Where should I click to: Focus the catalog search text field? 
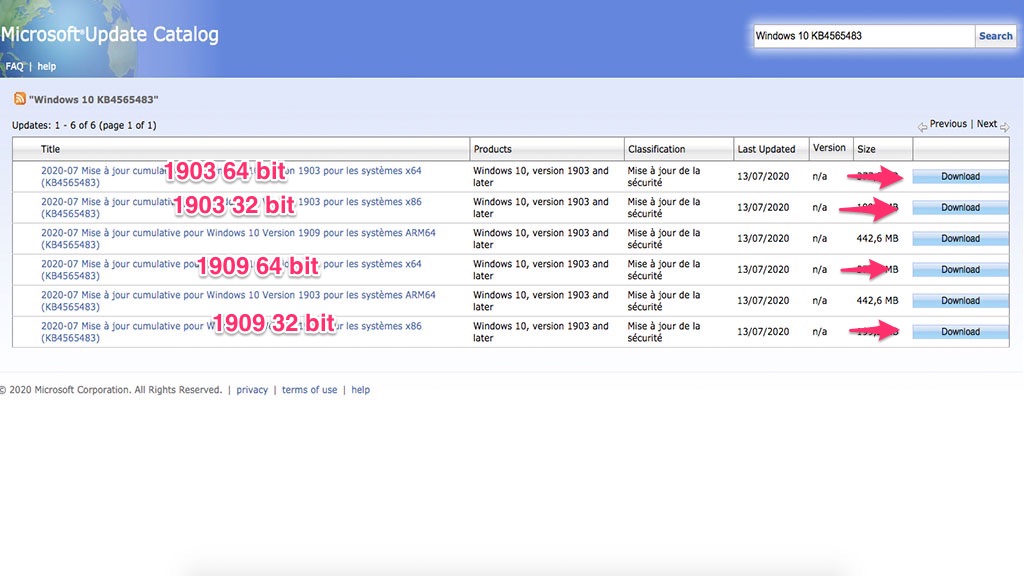[x=863, y=36]
